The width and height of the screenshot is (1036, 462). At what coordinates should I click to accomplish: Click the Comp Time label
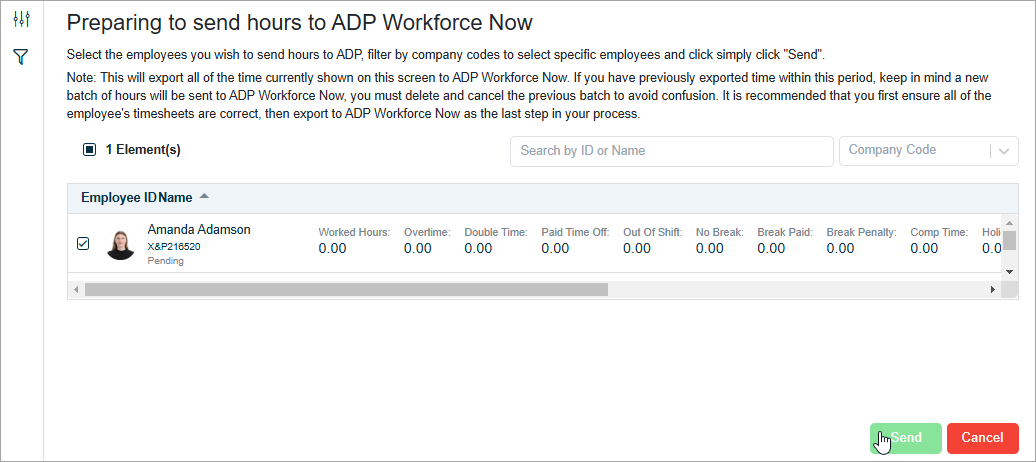click(939, 233)
